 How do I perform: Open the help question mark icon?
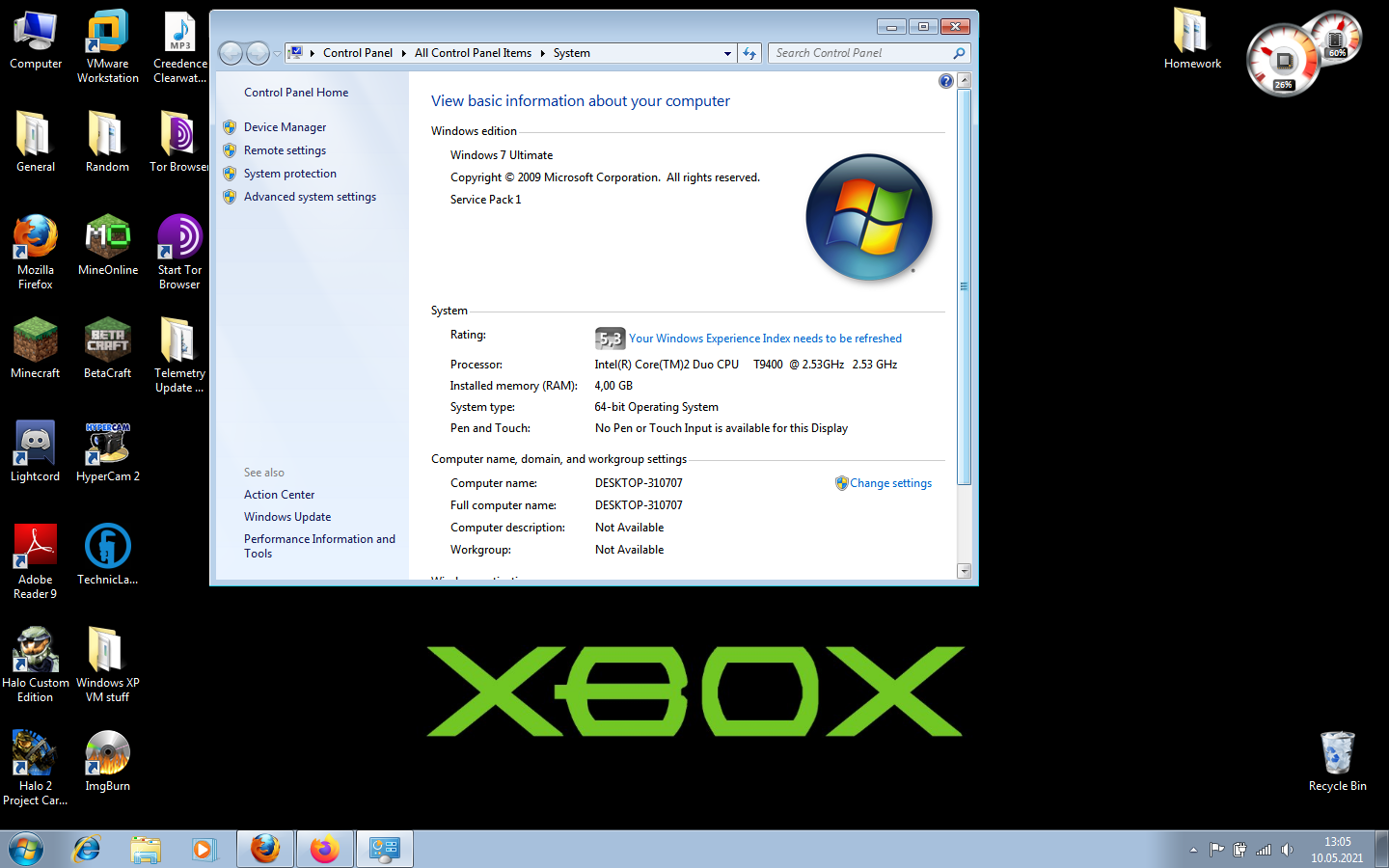tap(945, 81)
